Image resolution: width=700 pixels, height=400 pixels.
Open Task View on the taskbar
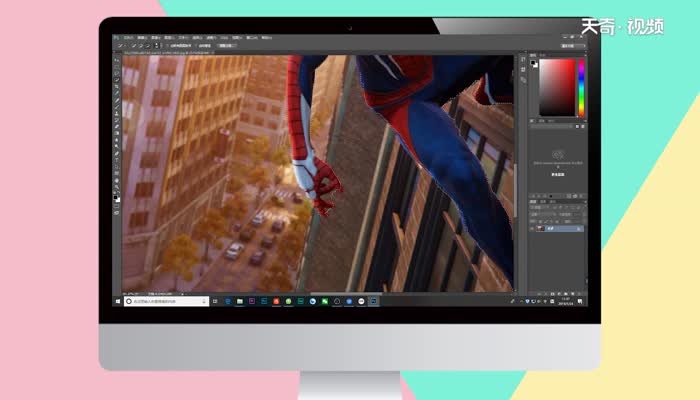click(215, 301)
